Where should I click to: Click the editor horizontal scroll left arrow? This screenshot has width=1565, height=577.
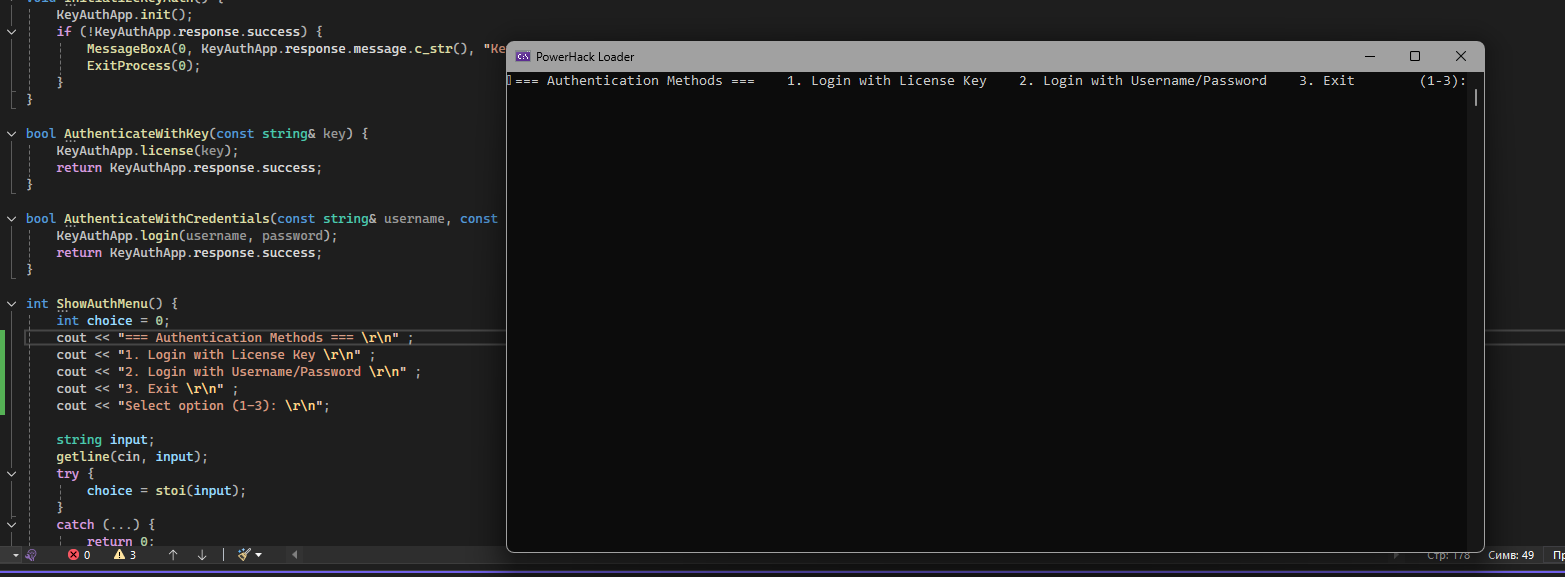294,555
